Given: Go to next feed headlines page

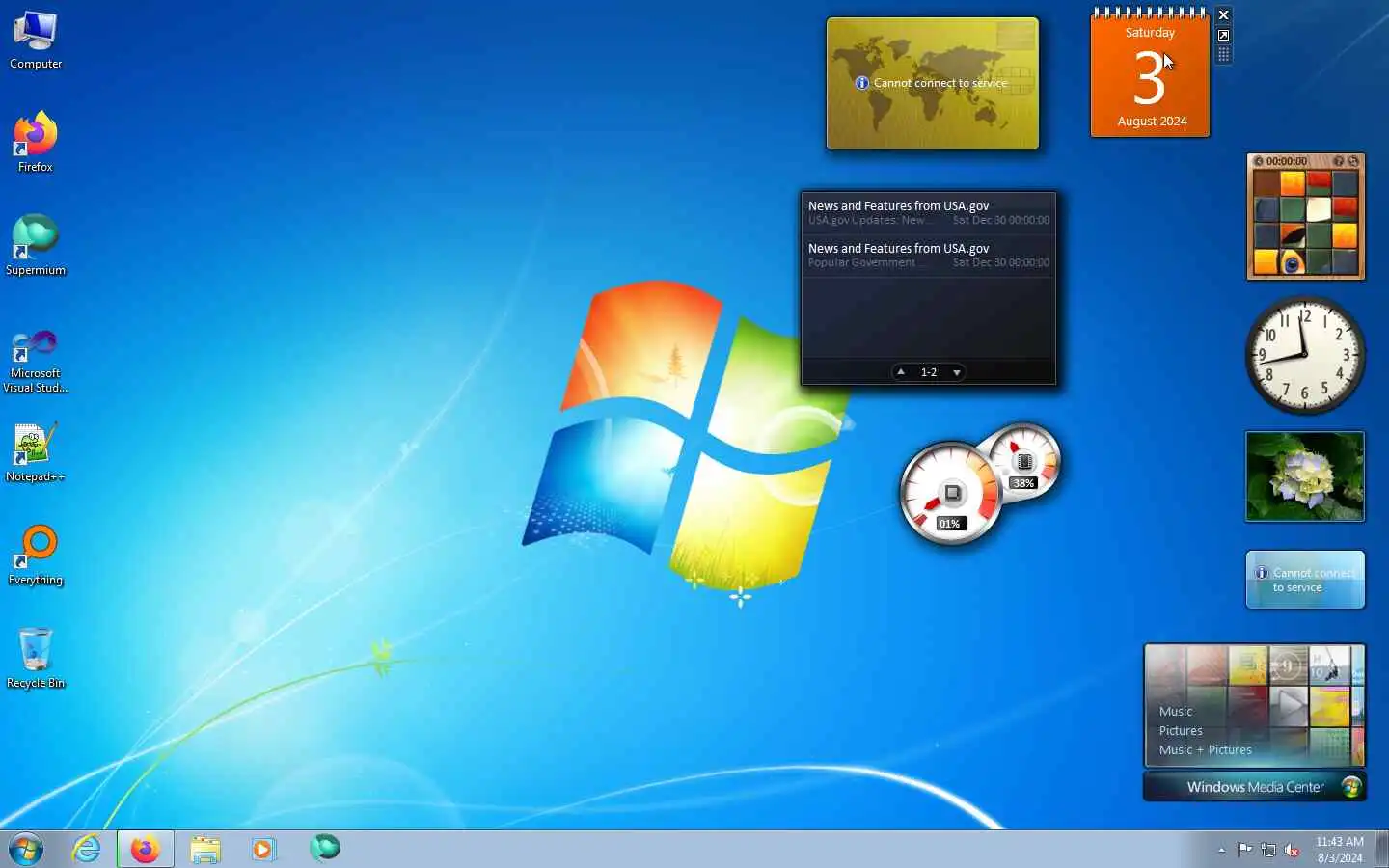Looking at the screenshot, I should tap(957, 372).
